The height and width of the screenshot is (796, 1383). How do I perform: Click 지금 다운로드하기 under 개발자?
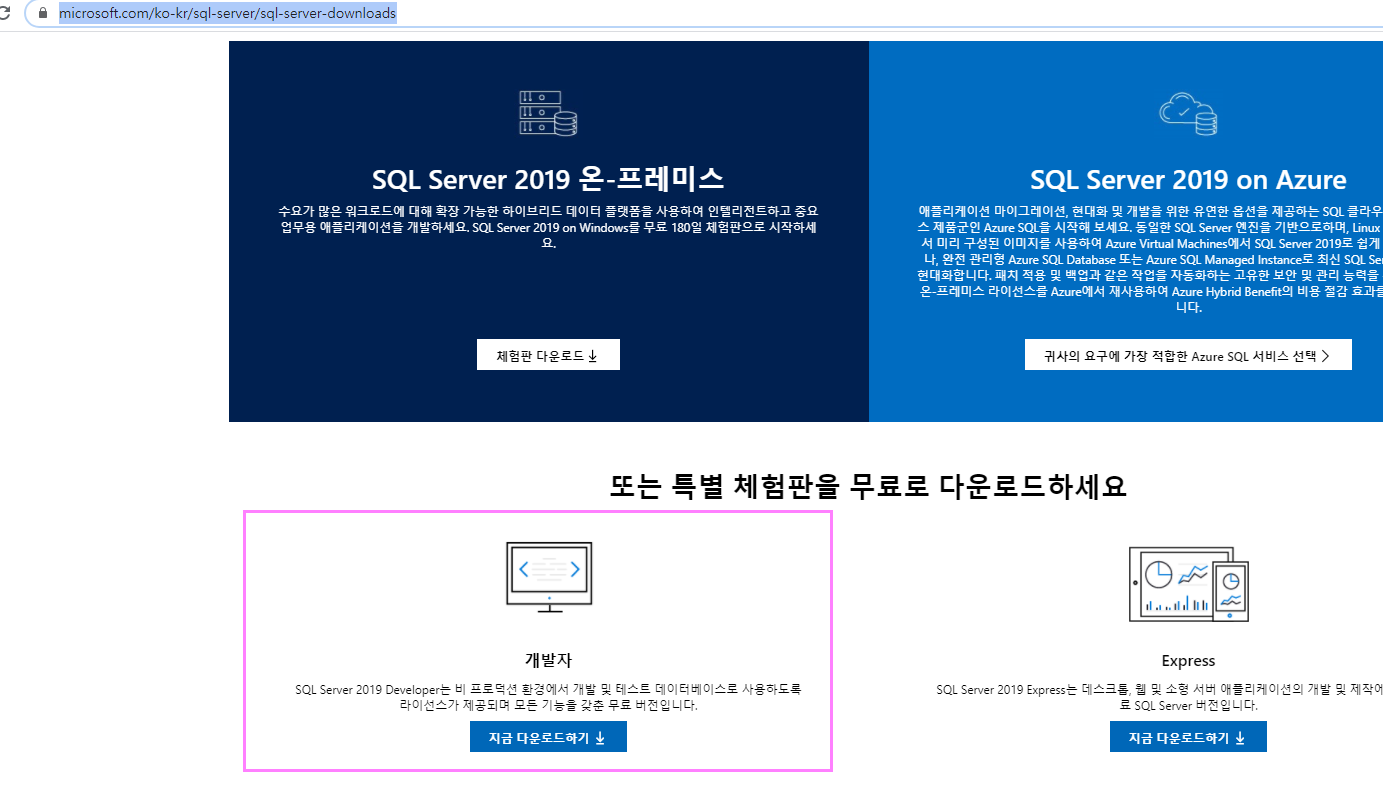click(x=548, y=737)
